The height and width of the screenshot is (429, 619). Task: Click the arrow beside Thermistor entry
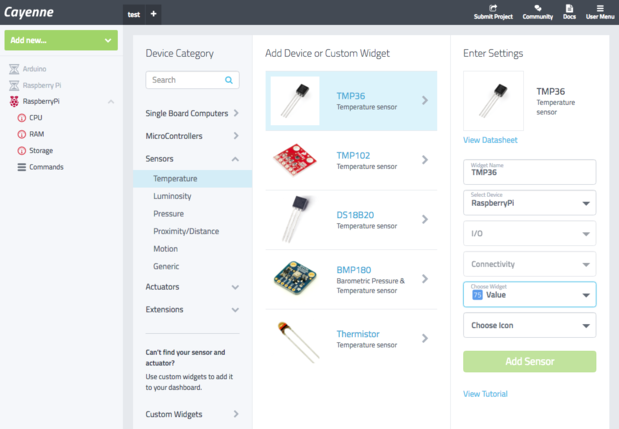pyautogui.click(x=425, y=338)
